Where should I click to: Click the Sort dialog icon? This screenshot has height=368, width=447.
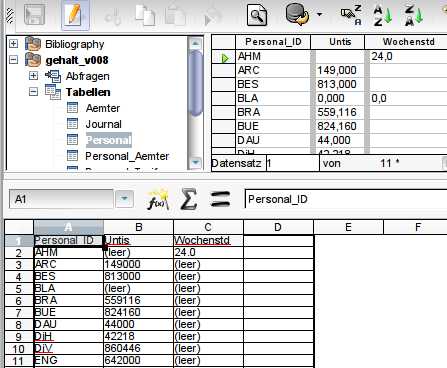click(x=351, y=15)
